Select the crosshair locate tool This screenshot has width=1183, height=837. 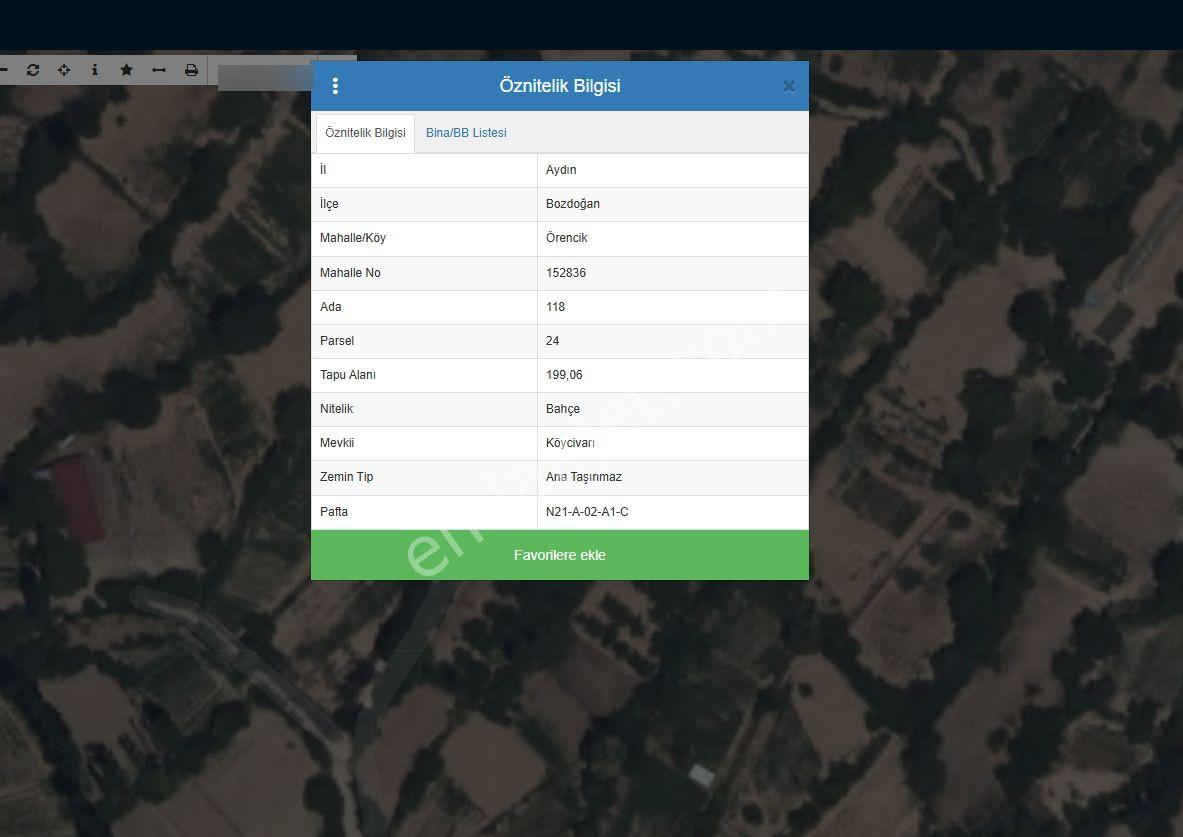(x=64, y=70)
